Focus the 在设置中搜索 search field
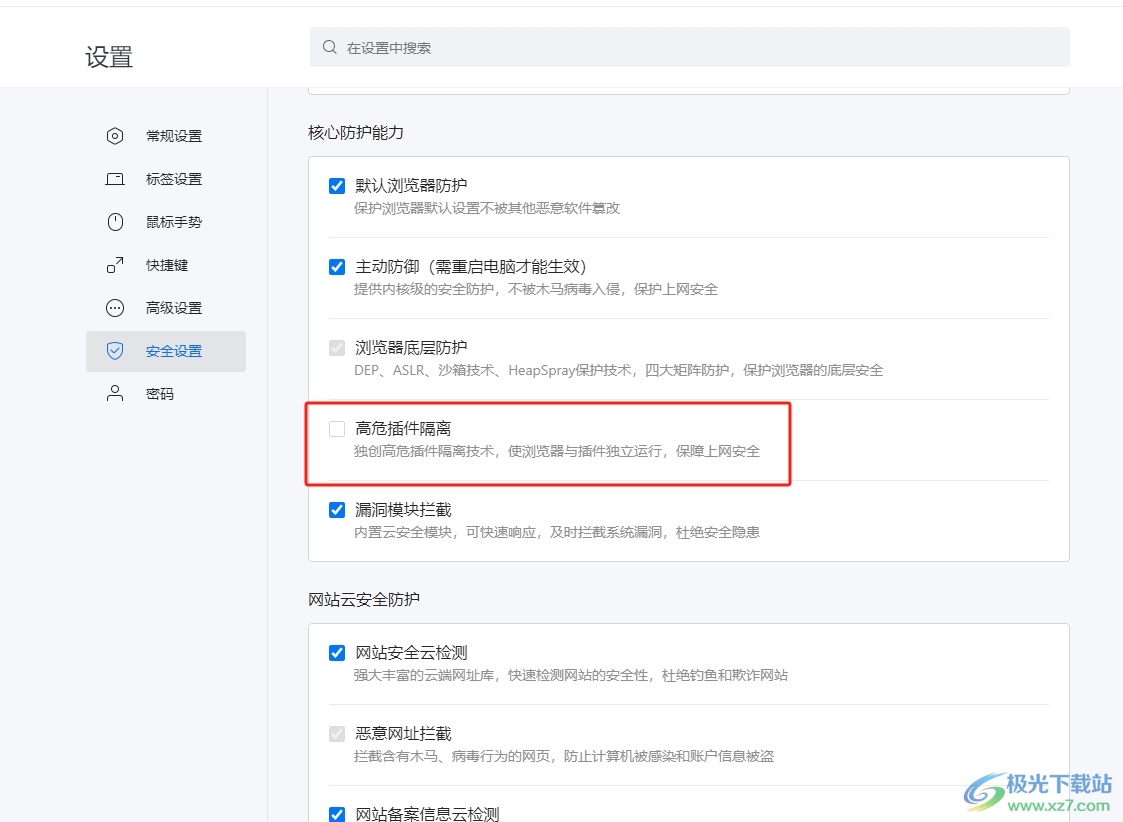 690,47
